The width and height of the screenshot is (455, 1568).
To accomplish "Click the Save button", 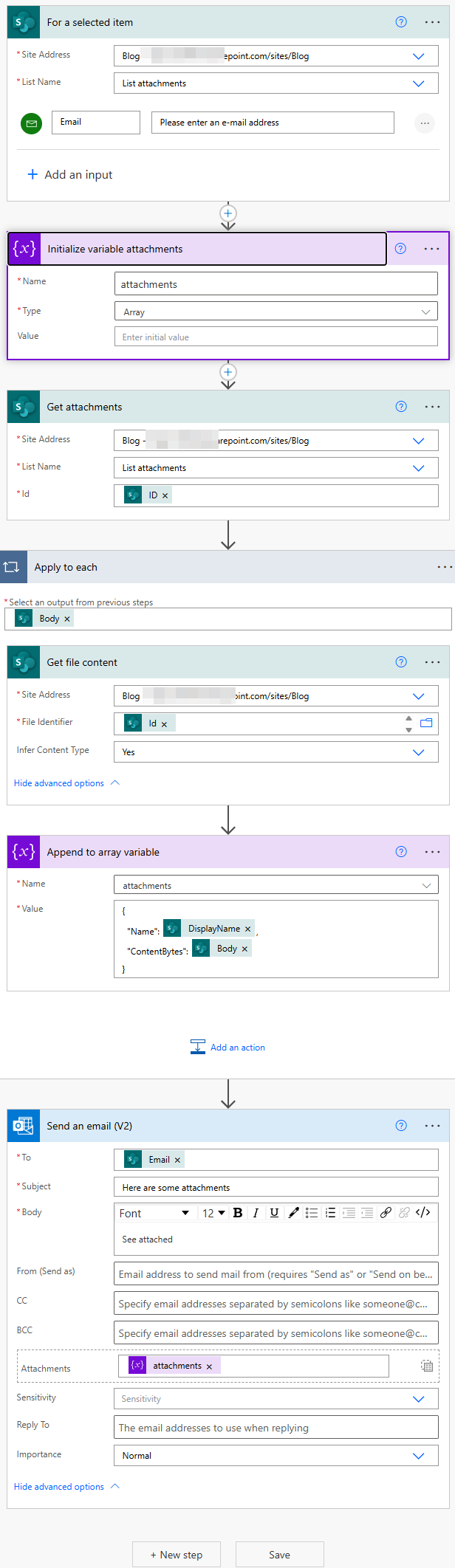I will tap(279, 1555).
